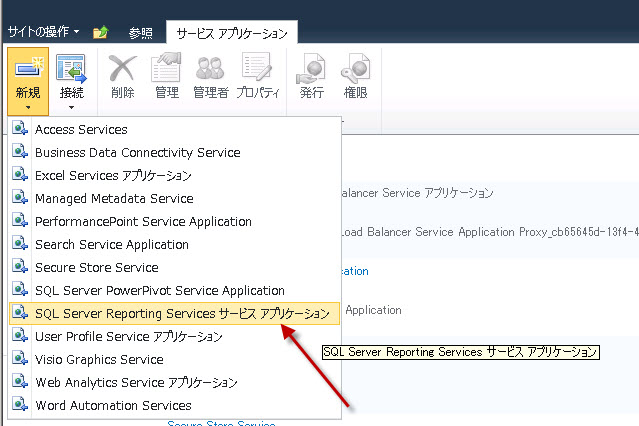Open the dropdown arrow under 接続

[71, 108]
